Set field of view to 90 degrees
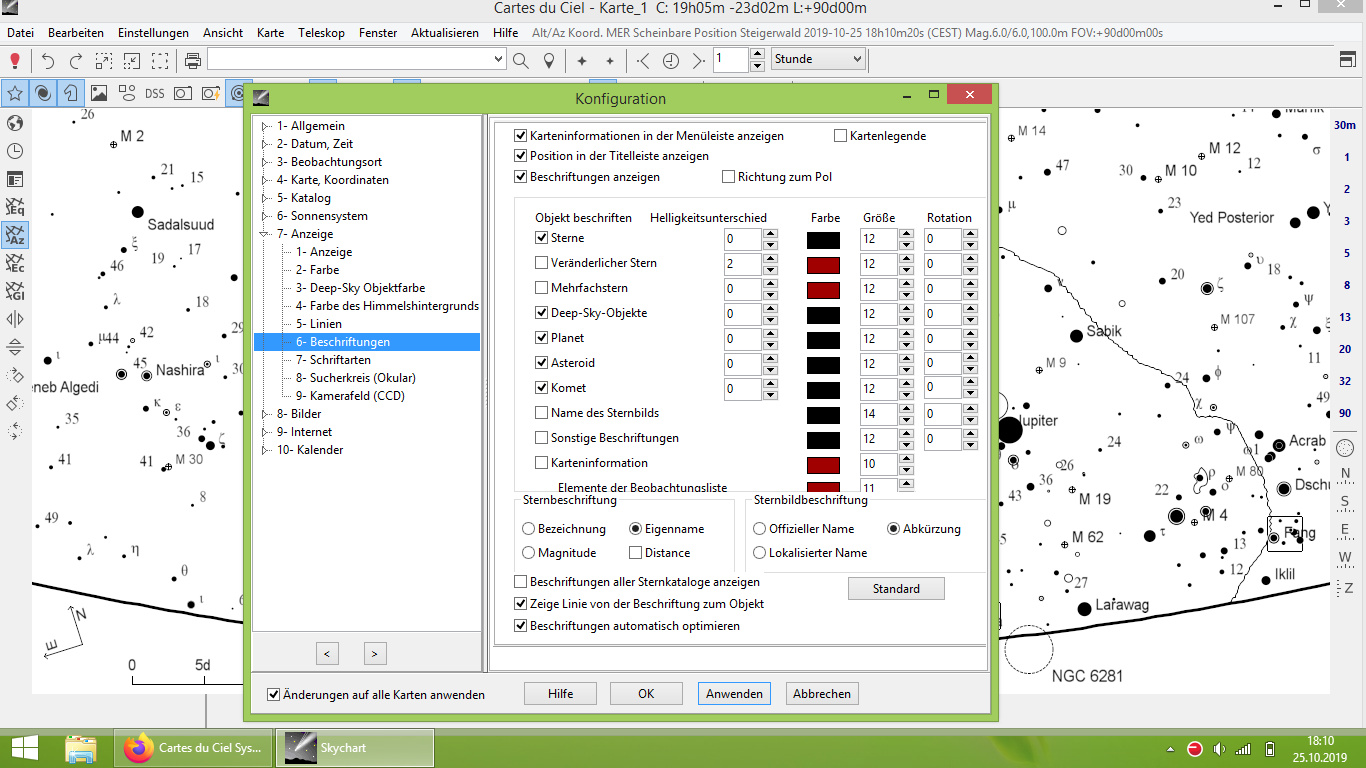Screen dimensions: 1366x768 1345,413
